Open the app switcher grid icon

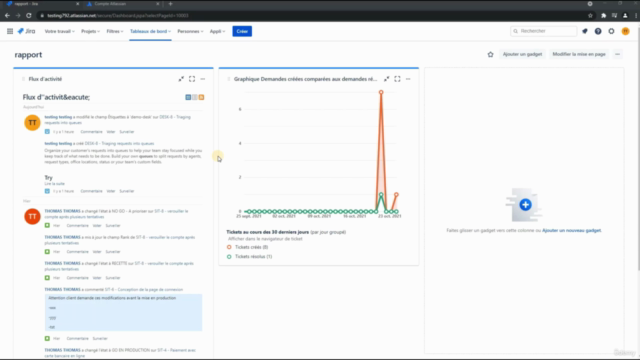10,31
